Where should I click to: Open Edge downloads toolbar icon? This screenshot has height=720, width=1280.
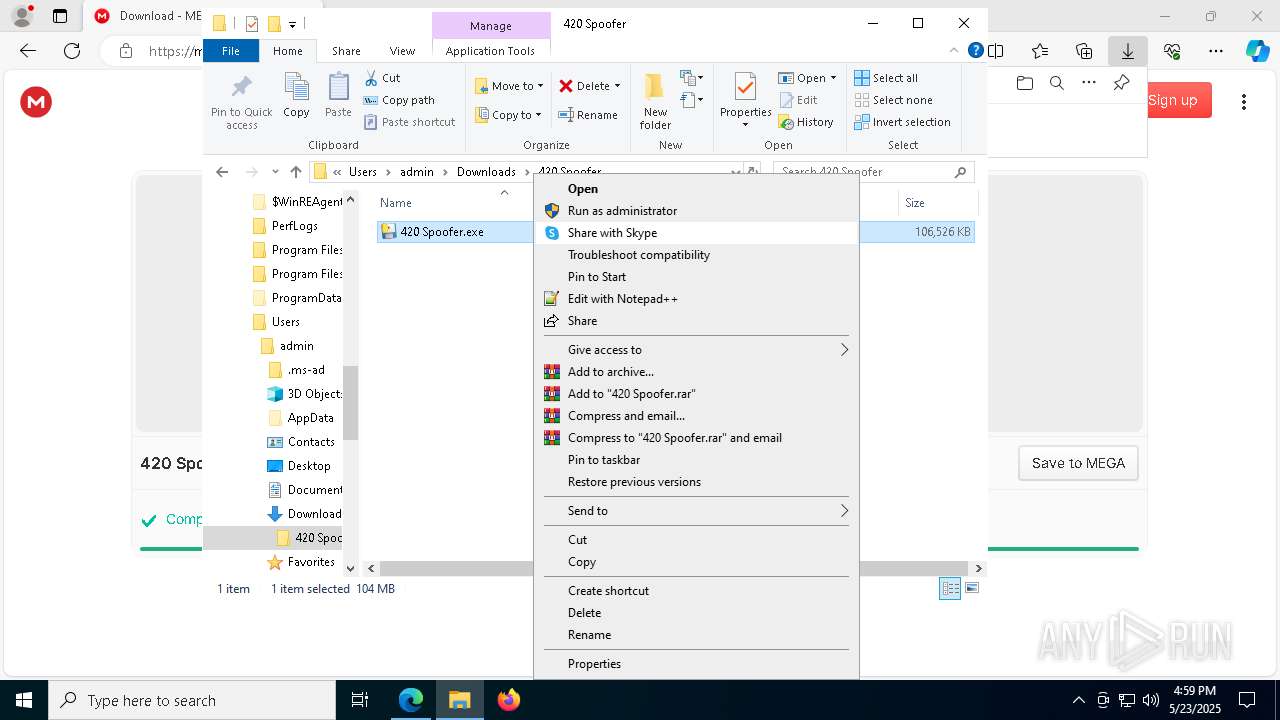[x=1128, y=51]
